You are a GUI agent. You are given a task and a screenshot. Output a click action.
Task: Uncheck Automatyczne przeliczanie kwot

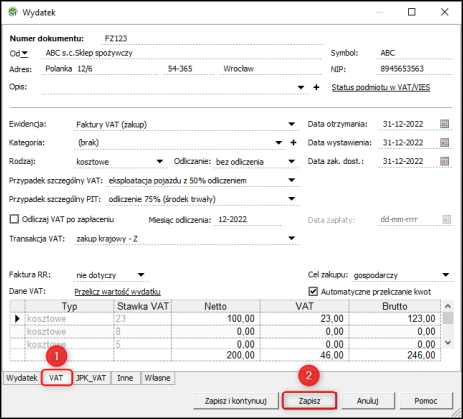[x=313, y=291]
